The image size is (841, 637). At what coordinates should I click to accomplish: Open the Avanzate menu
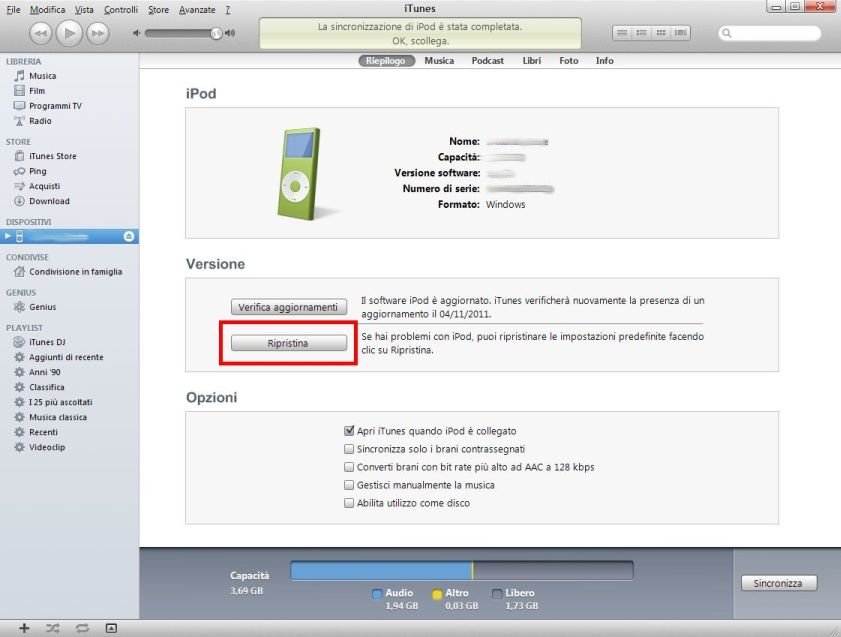point(197,10)
